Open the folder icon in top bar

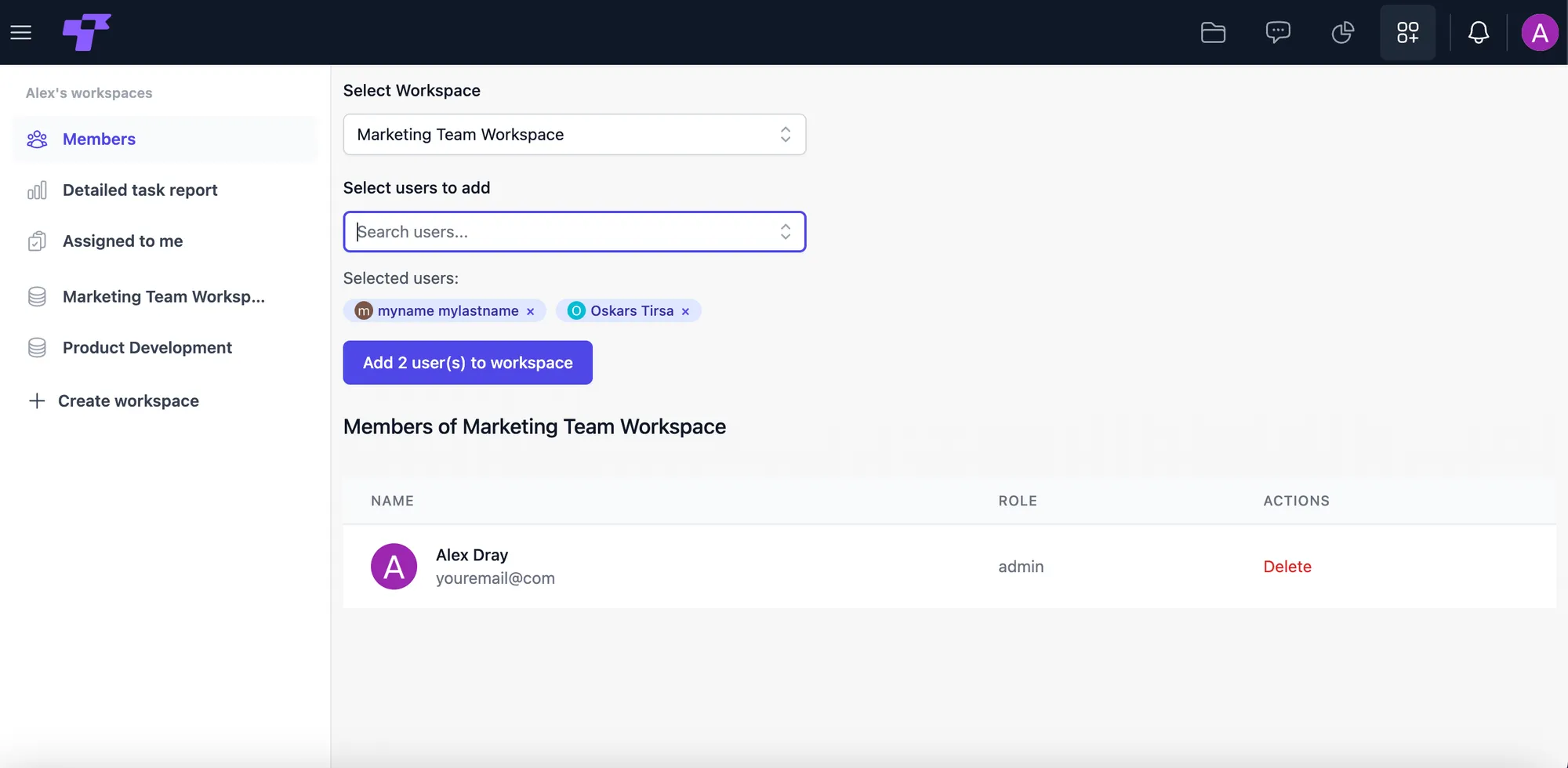click(x=1213, y=32)
